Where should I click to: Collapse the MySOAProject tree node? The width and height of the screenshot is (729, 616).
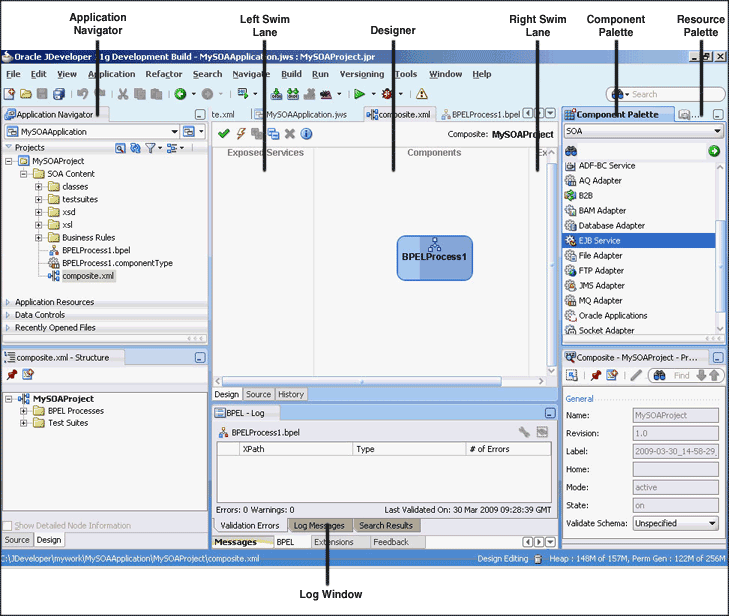tap(8, 161)
